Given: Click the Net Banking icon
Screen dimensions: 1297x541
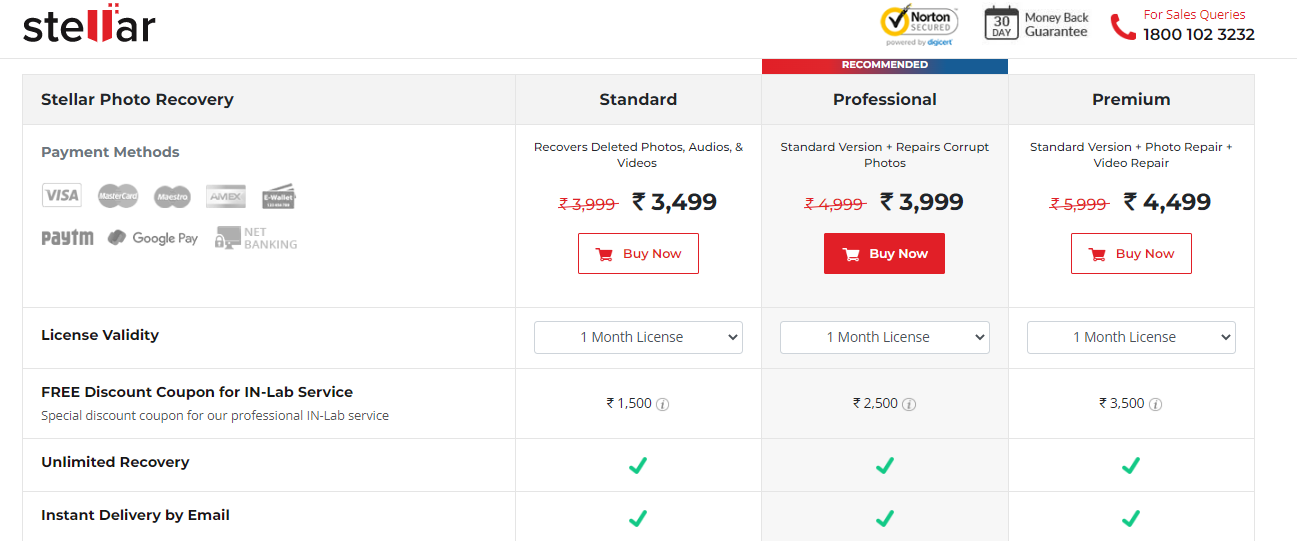Looking at the screenshot, I should pos(256,238).
